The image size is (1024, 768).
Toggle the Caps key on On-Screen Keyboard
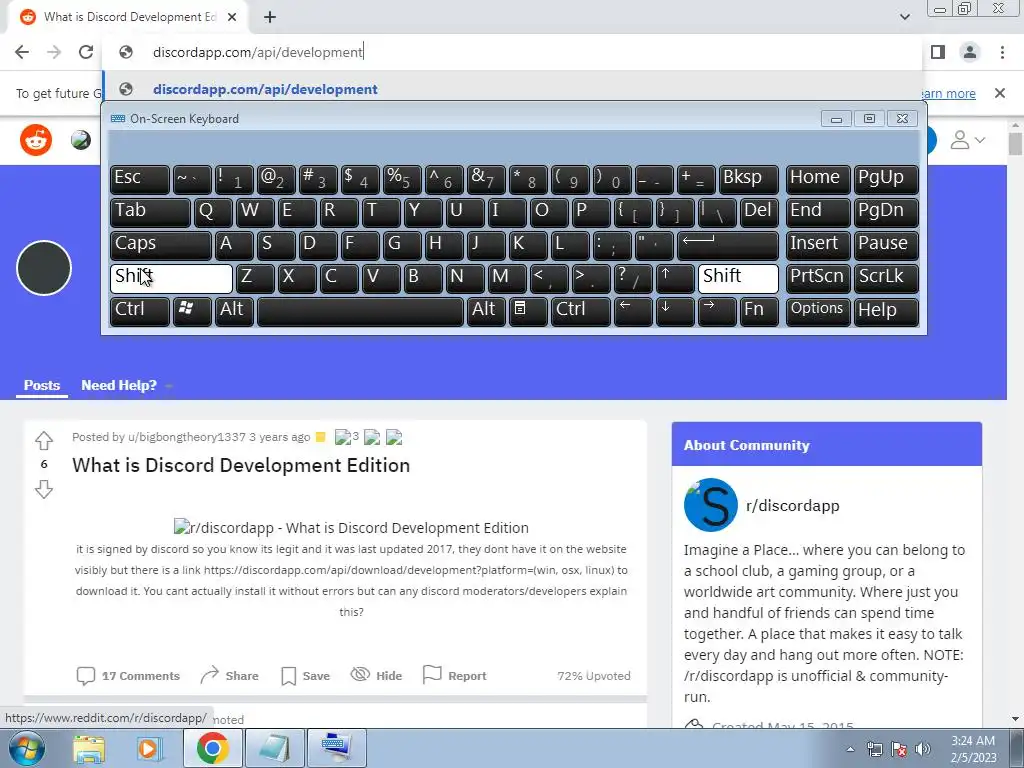point(161,245)
